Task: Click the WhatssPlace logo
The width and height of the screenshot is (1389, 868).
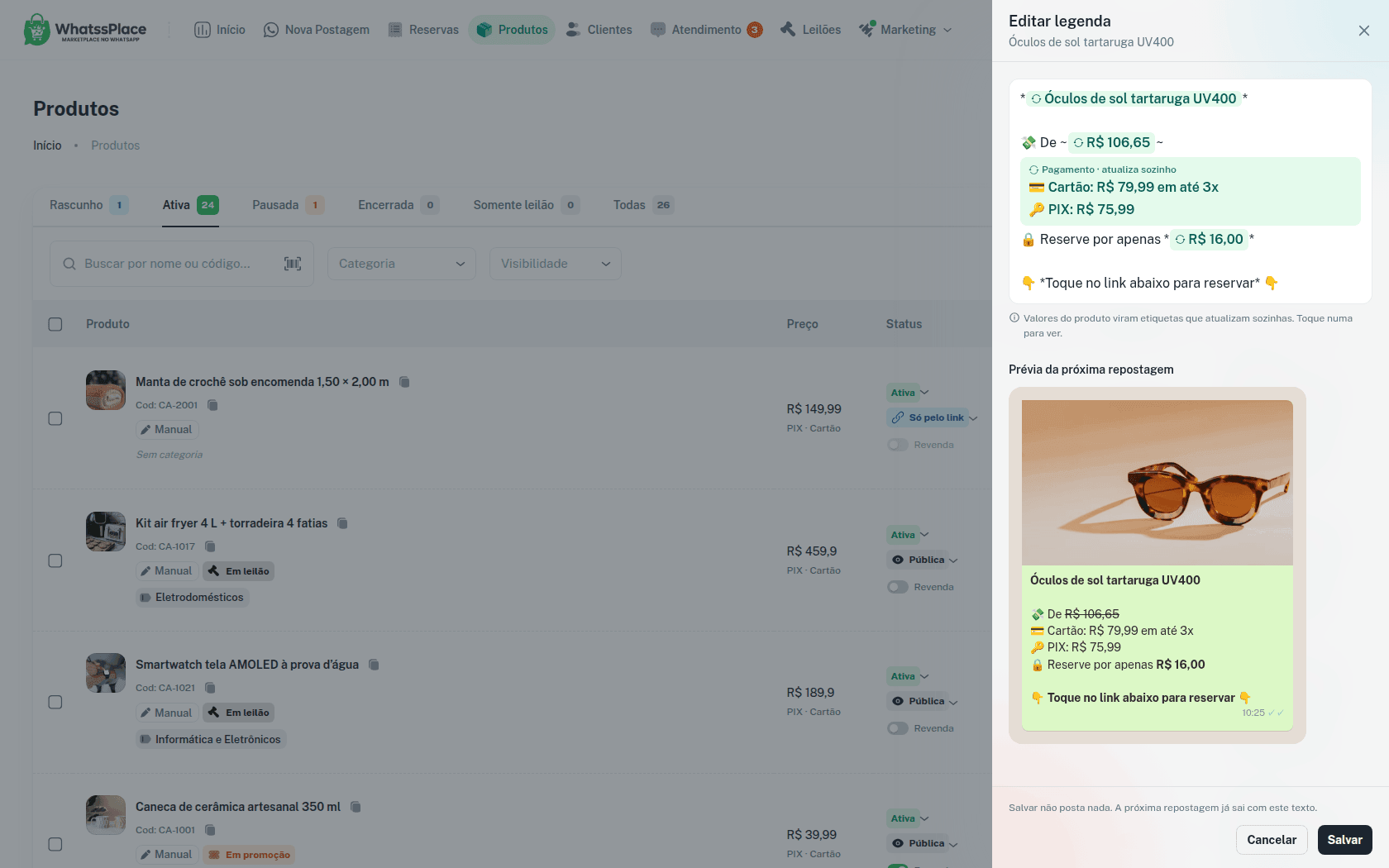Action: point(85,30)
